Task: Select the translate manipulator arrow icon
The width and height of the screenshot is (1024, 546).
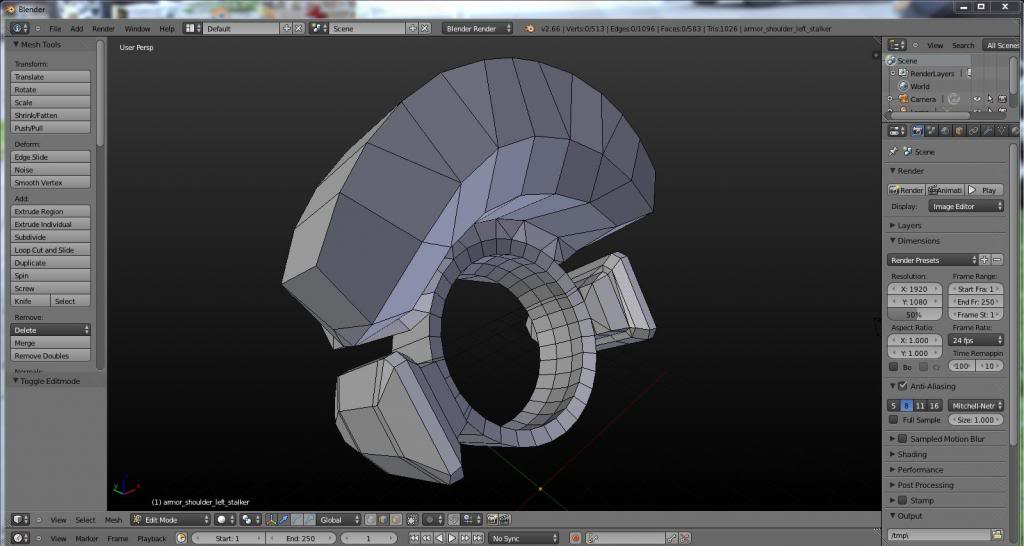Action: [x=283, y=520]
